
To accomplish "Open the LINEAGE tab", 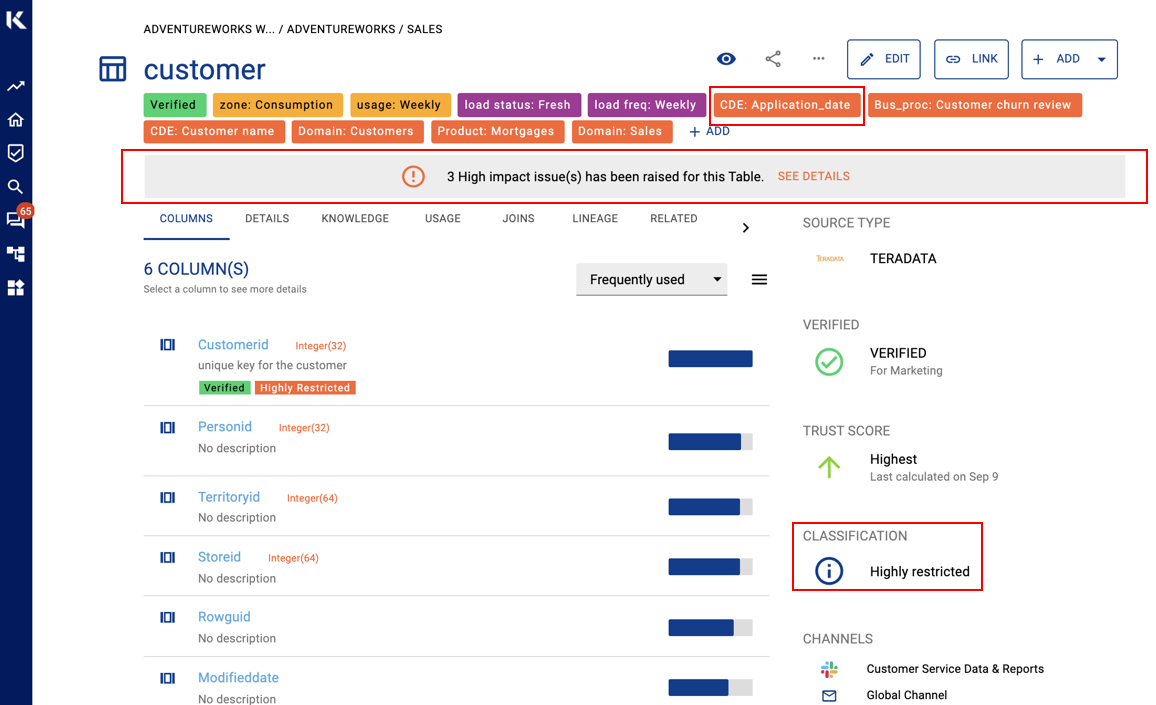I will tap(595, 219).
